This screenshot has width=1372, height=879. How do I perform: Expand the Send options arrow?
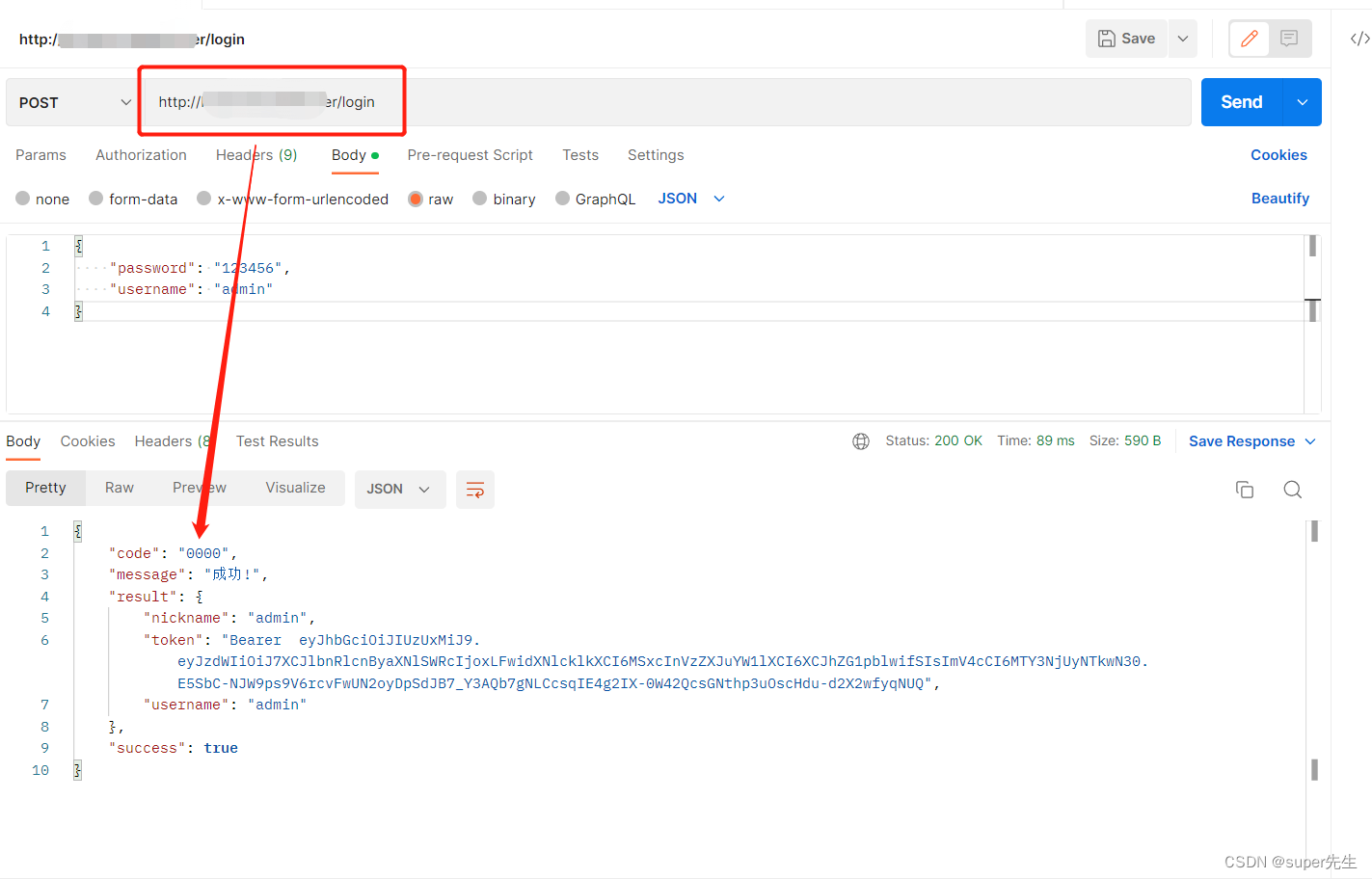(1302, 102)
